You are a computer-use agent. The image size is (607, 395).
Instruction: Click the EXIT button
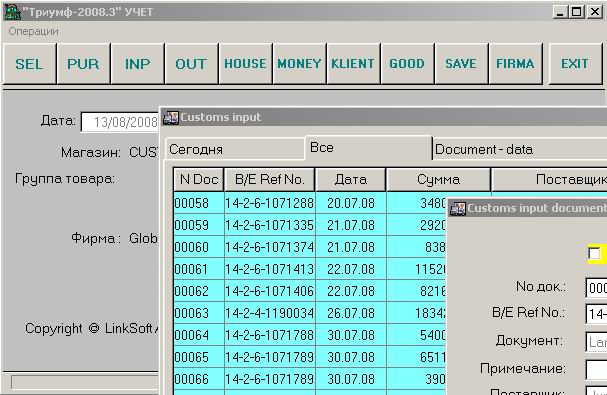pos(575,64)
